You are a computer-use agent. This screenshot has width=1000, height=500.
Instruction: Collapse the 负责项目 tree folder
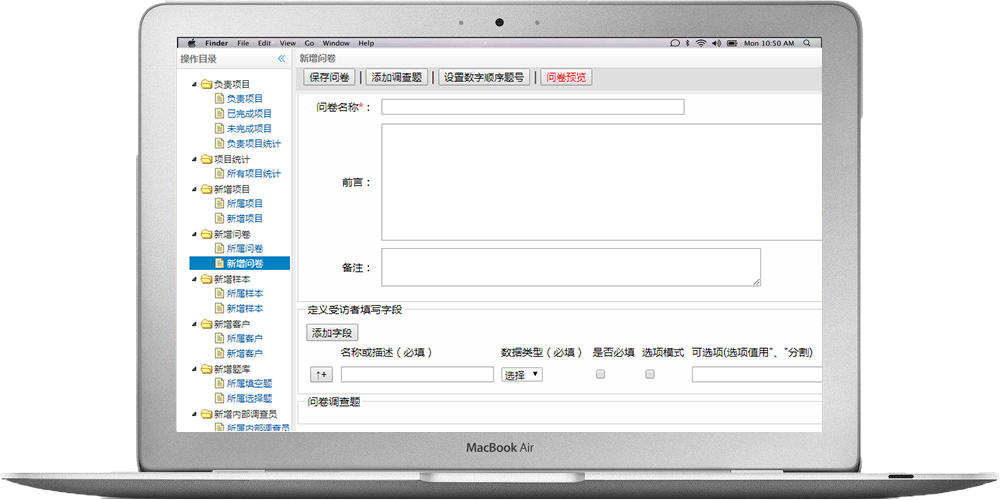(x=195, y=84)
